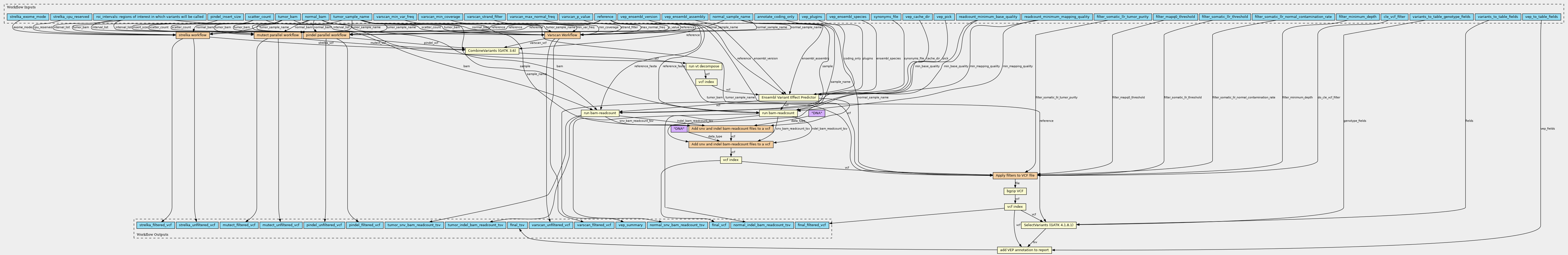Select the SelectVariants (GATK 4.1.8.1) step
Viewport: 1568px width, 255px height.
click(1049, 225)
